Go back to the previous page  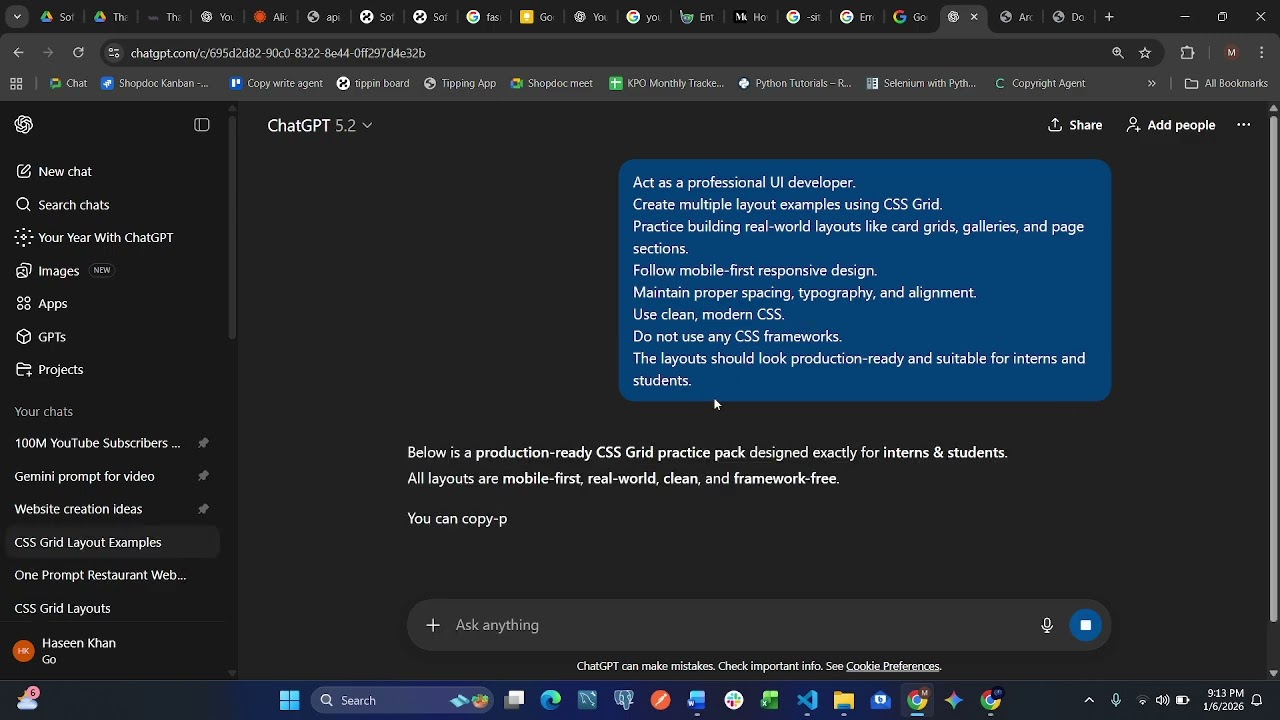[18, 53]
